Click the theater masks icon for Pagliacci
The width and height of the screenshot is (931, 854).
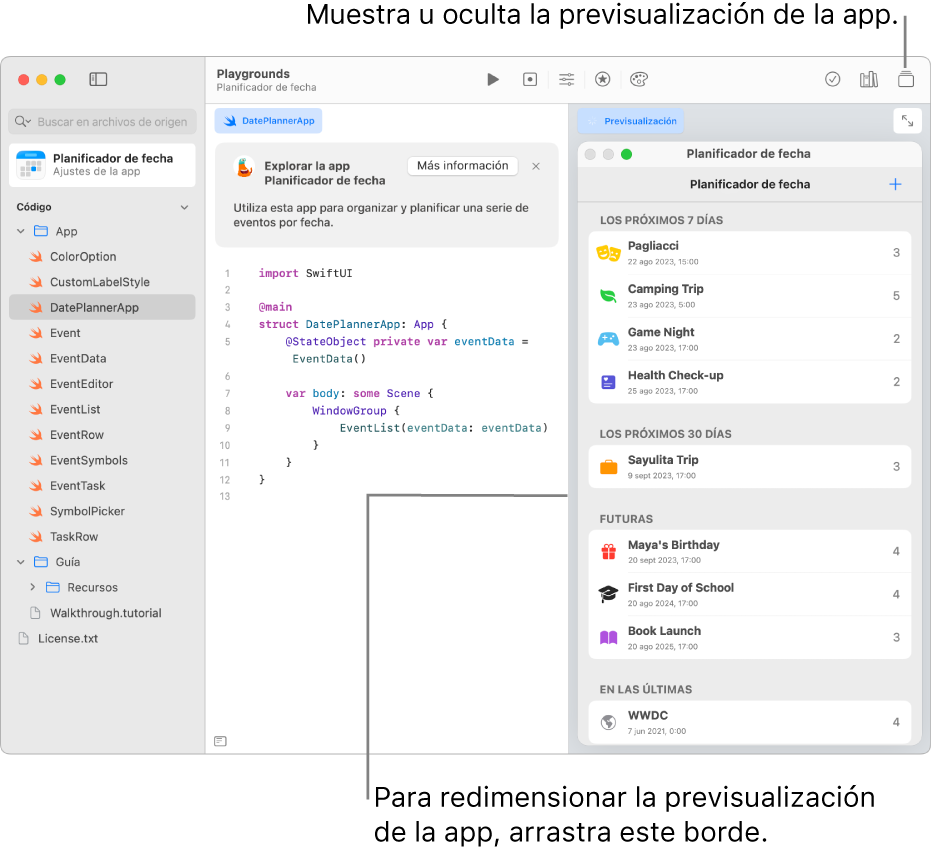[608, 254]
